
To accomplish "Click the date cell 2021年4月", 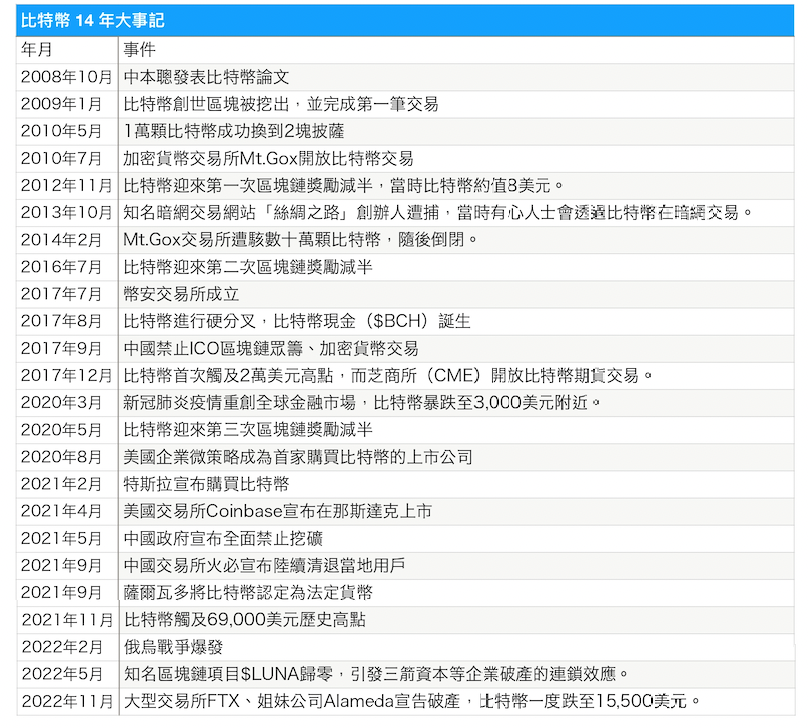I will coord(61,512).
